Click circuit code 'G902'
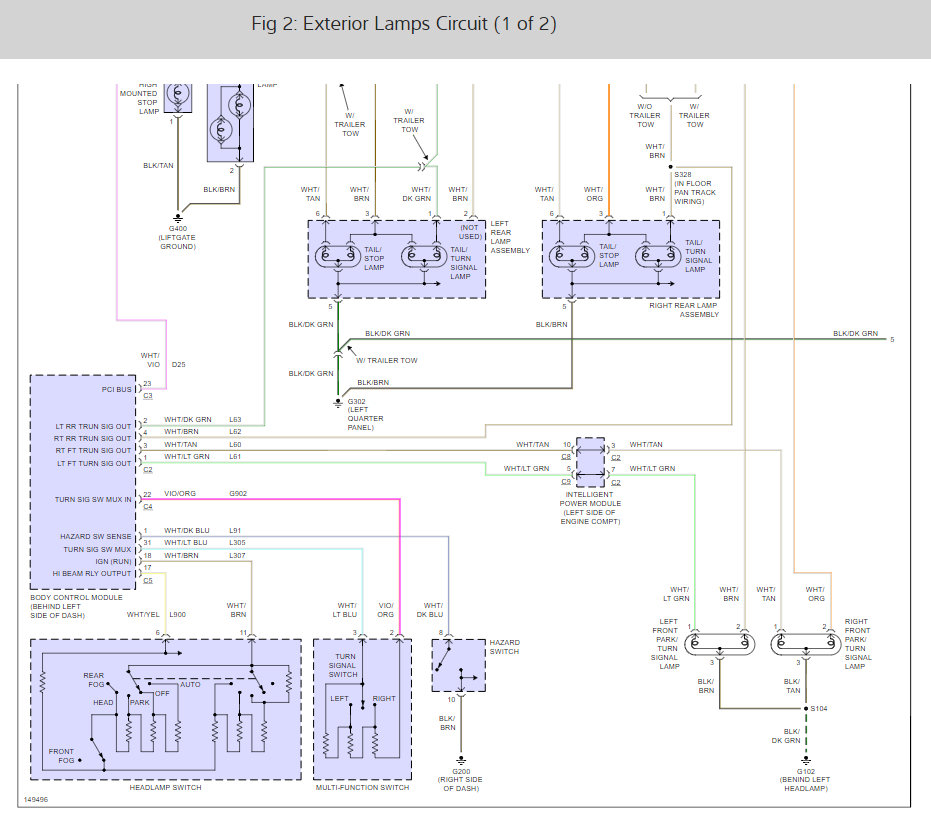This screenshot has height=824, width=931. 238,493
